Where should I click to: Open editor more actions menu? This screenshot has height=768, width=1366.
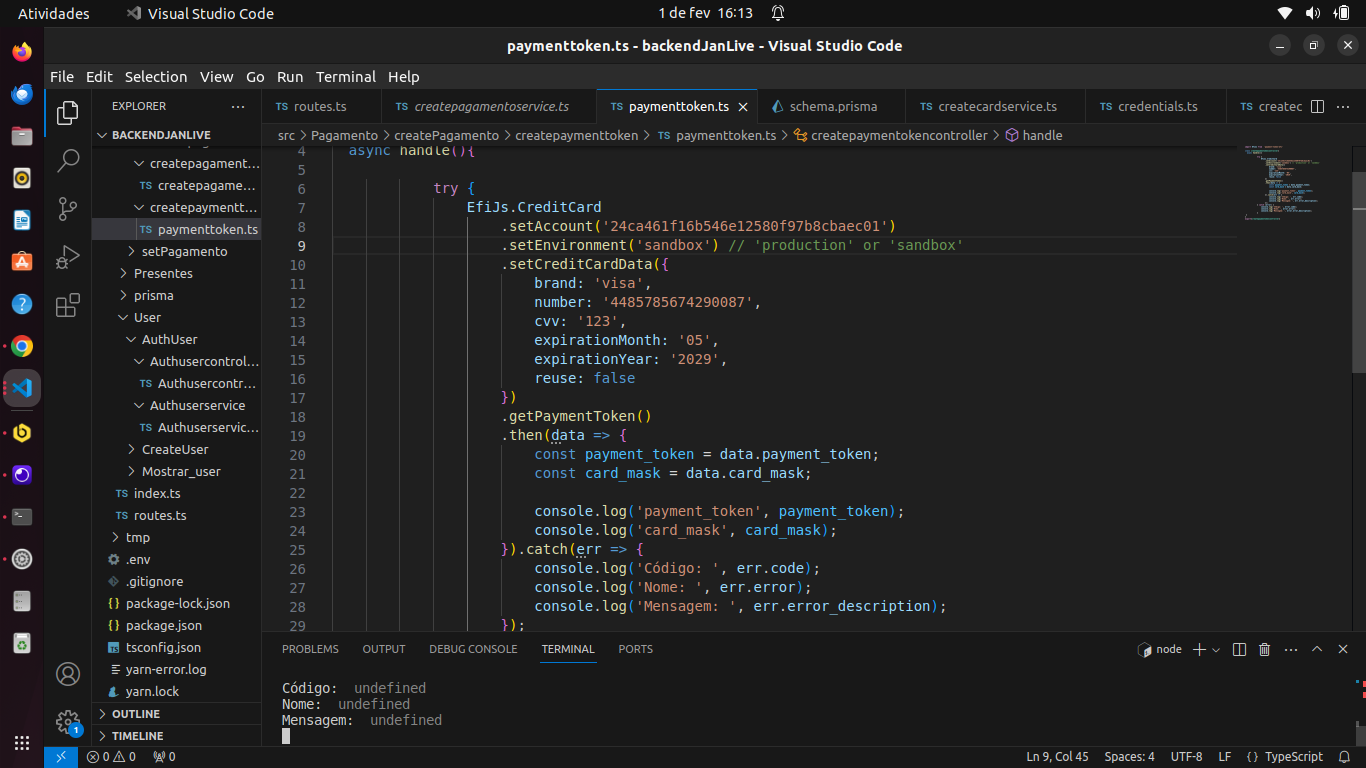[x=1343, y=106]
